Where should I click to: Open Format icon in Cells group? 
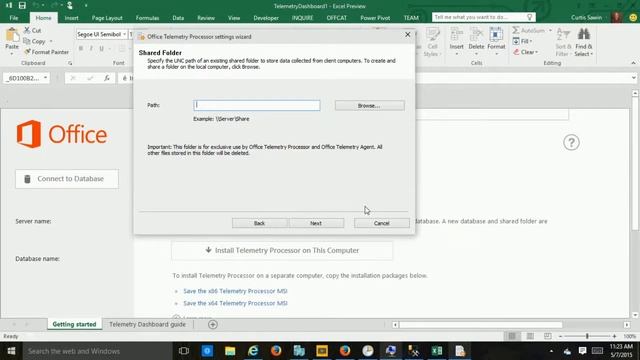pyautogui.click(x=496, y=34)
